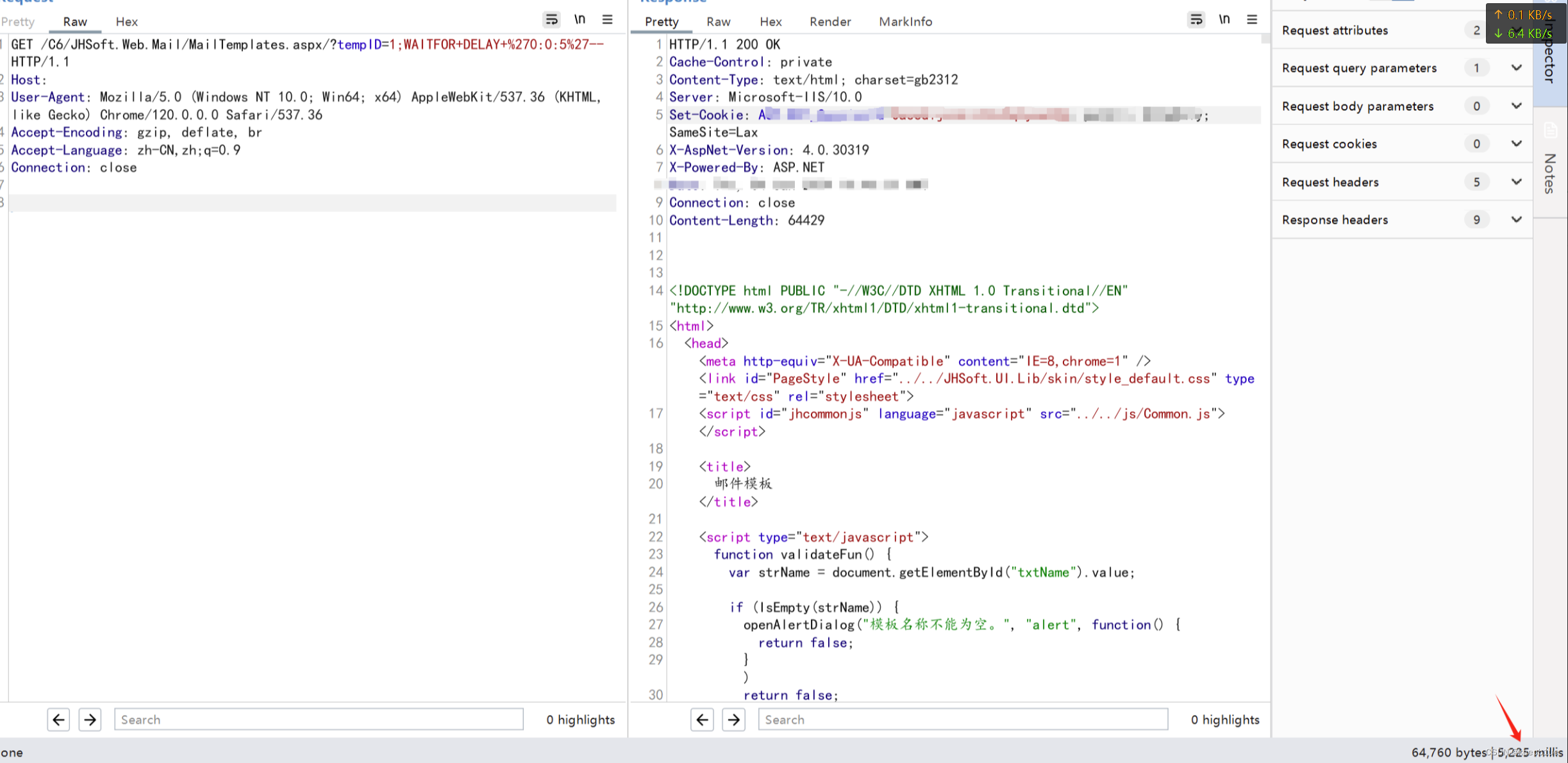Click Response highlights count label
This screenshot has width=1568, height=763.
1225,719
